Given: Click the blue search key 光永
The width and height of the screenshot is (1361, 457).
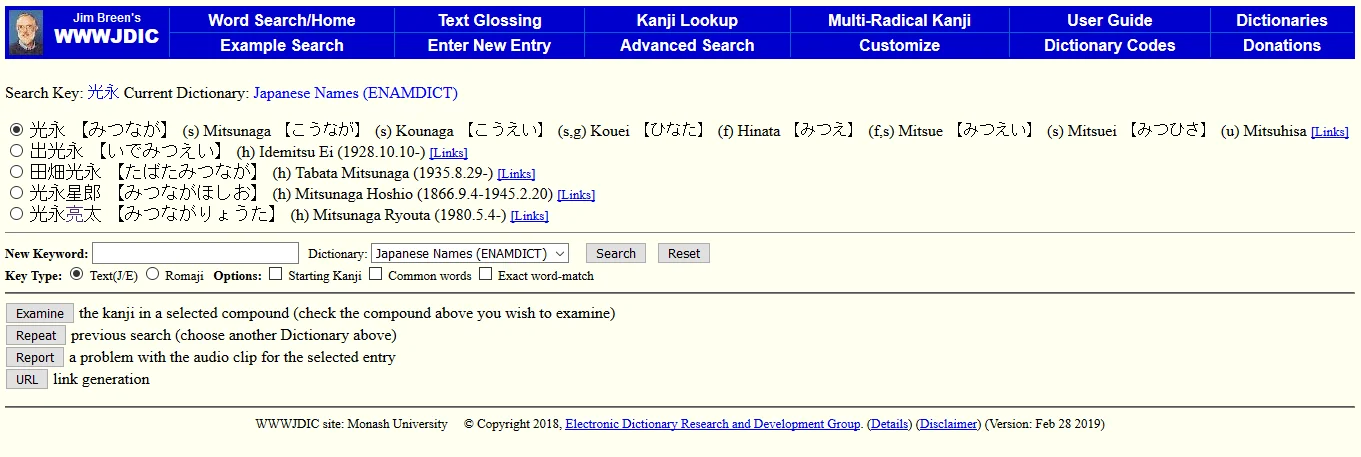Looking at the screenshot, I should (x=103, y=92).
